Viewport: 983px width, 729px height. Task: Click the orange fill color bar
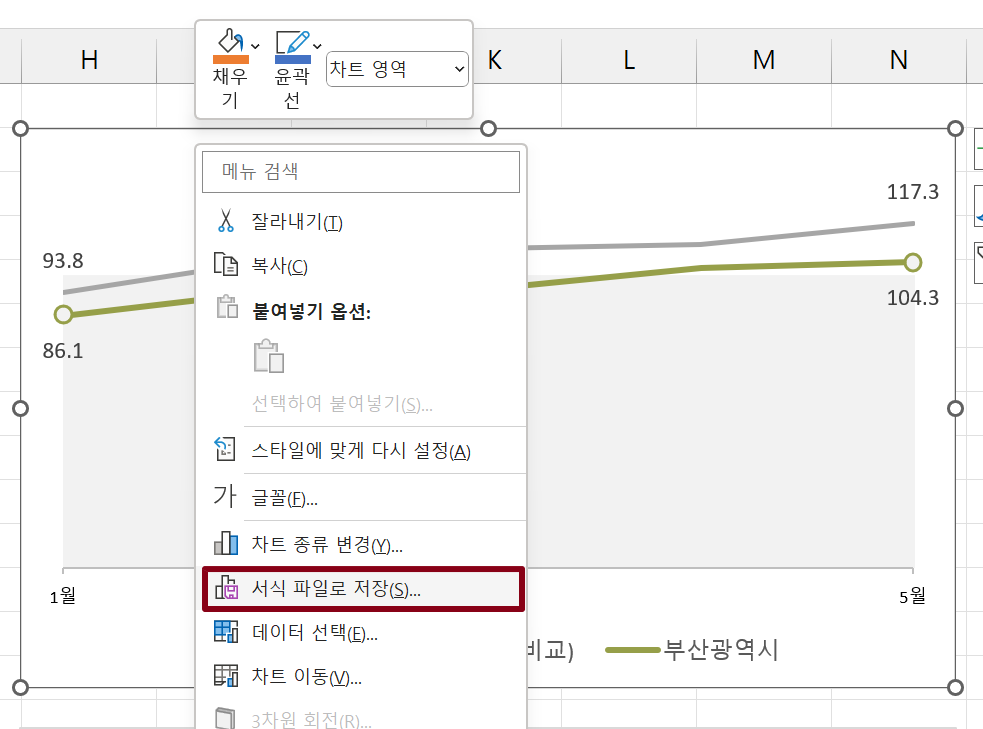coord(231,60)
